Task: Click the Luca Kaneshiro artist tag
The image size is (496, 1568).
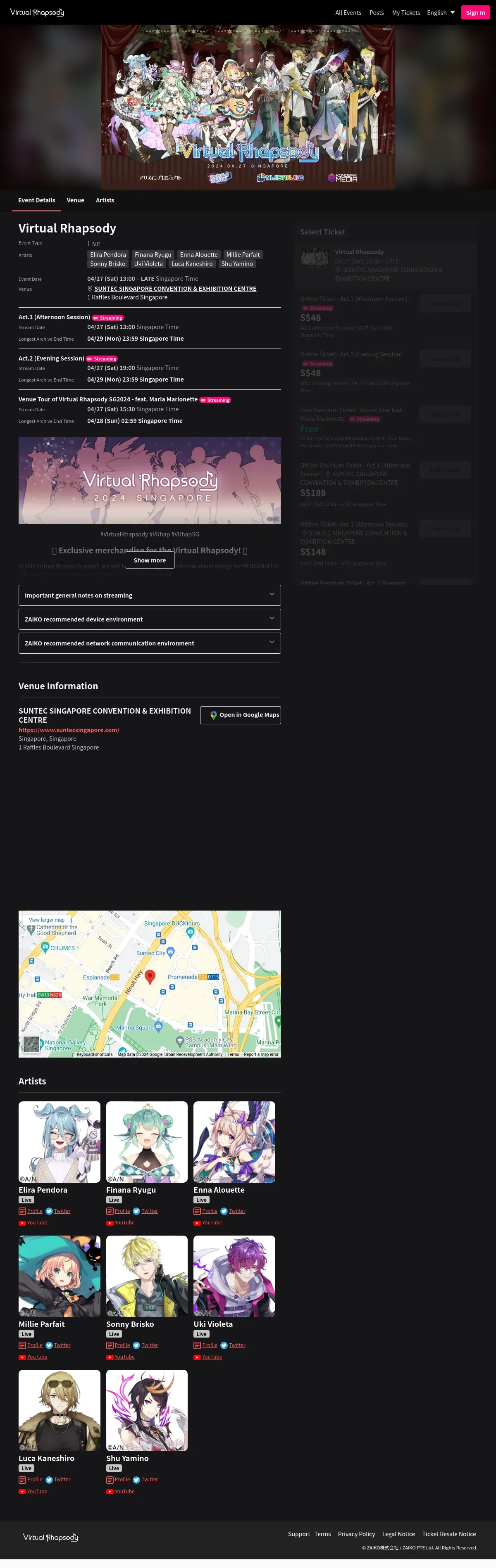Action: point(192,263)
